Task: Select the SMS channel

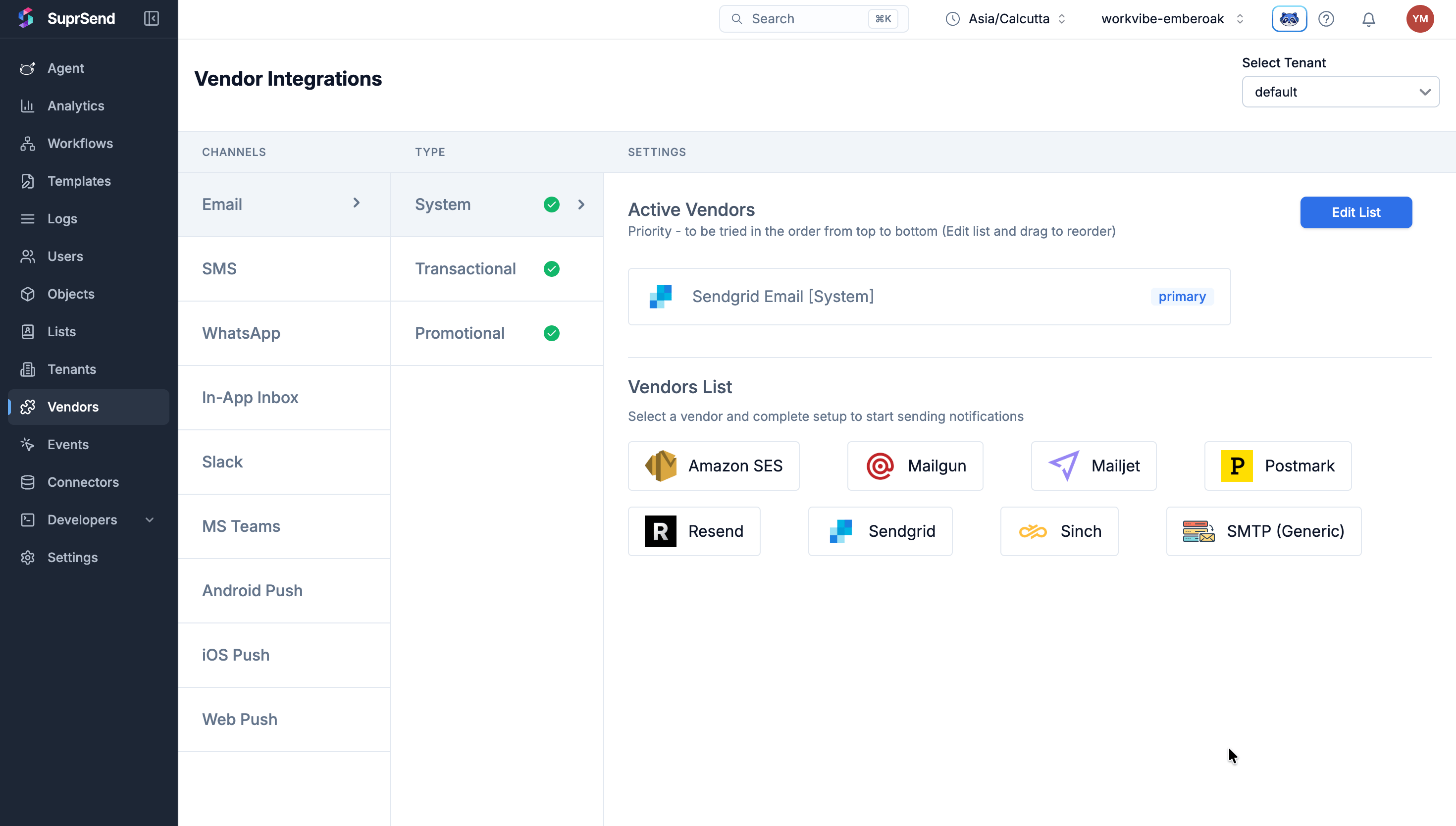Action: click(284, 269)
